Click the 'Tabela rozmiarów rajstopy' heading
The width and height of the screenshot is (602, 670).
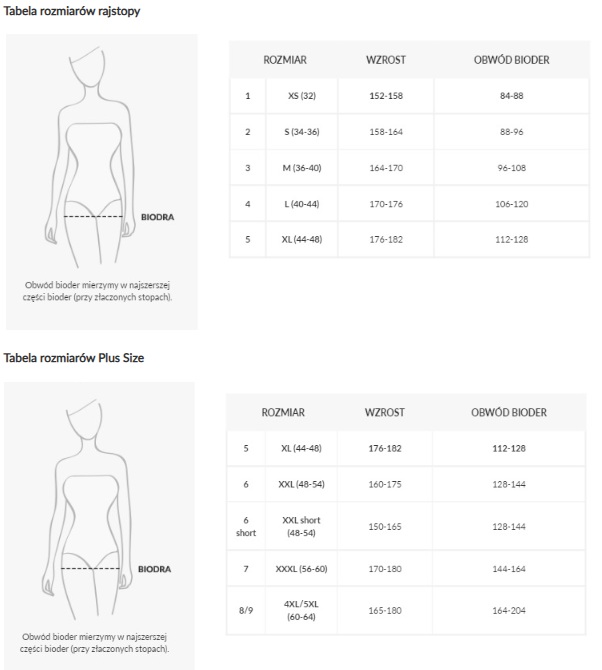71,12
